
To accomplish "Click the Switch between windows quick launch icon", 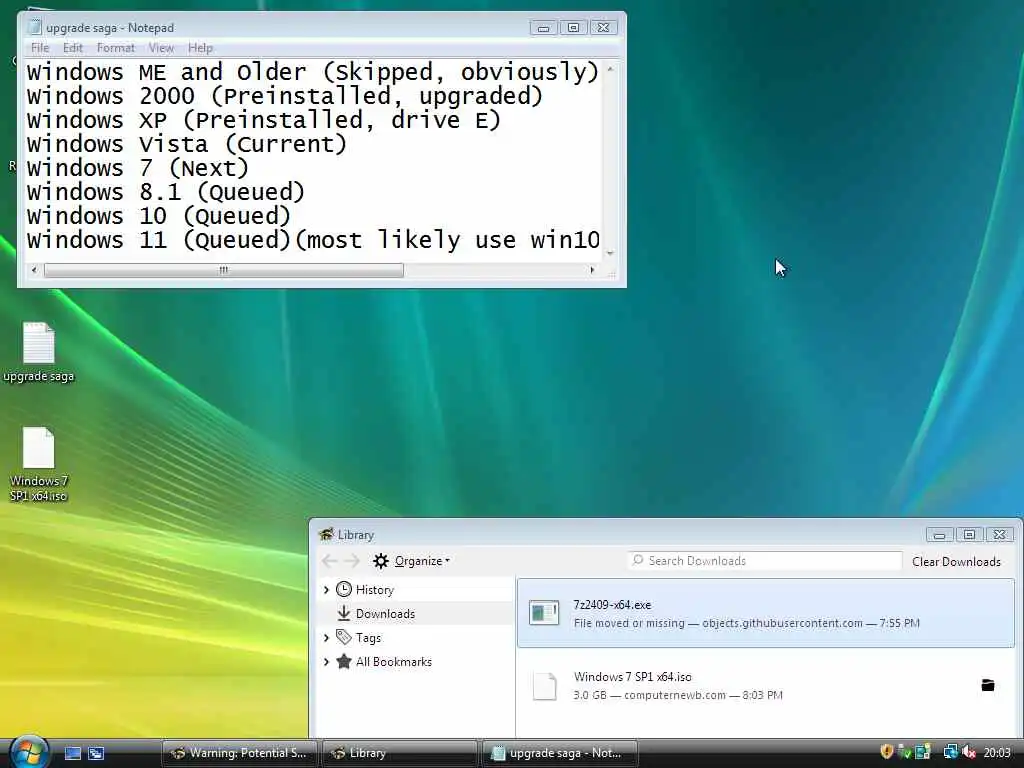I will pyautogui.click(x=96, y=753).
